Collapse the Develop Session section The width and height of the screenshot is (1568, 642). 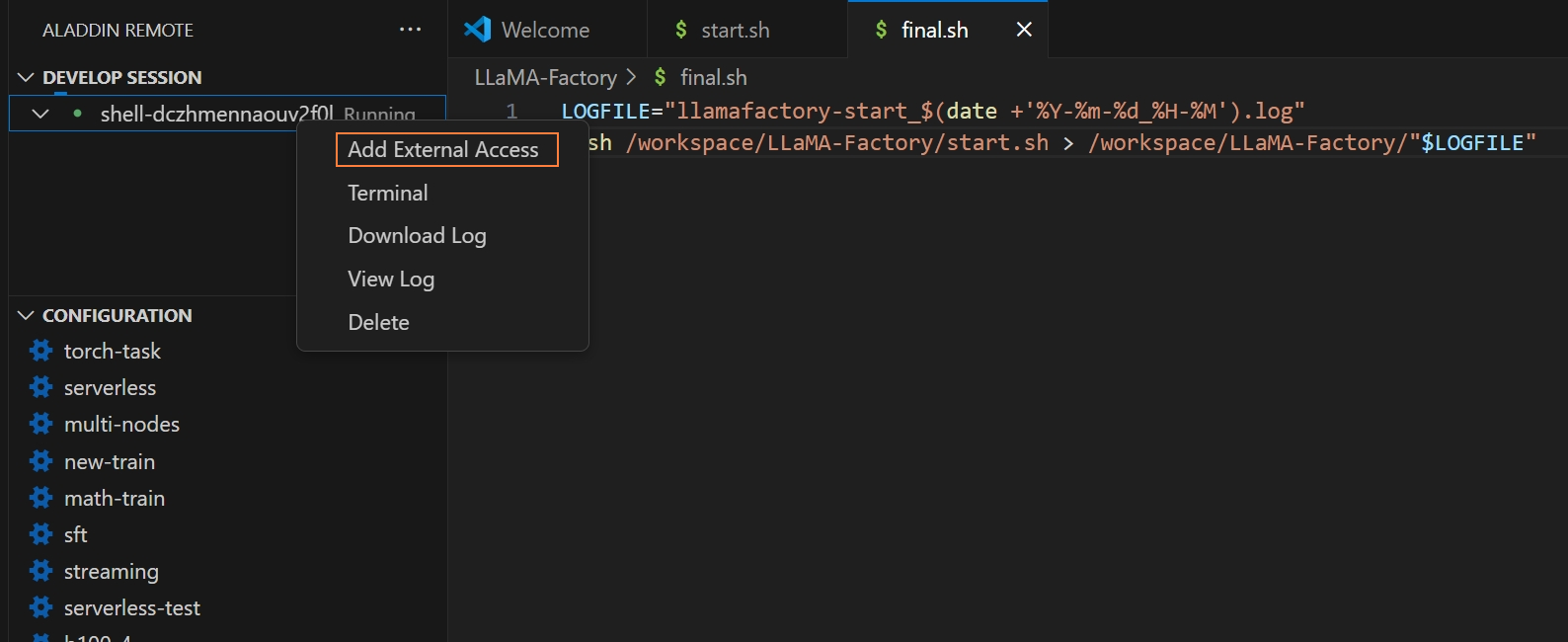(x=26, y=77)
